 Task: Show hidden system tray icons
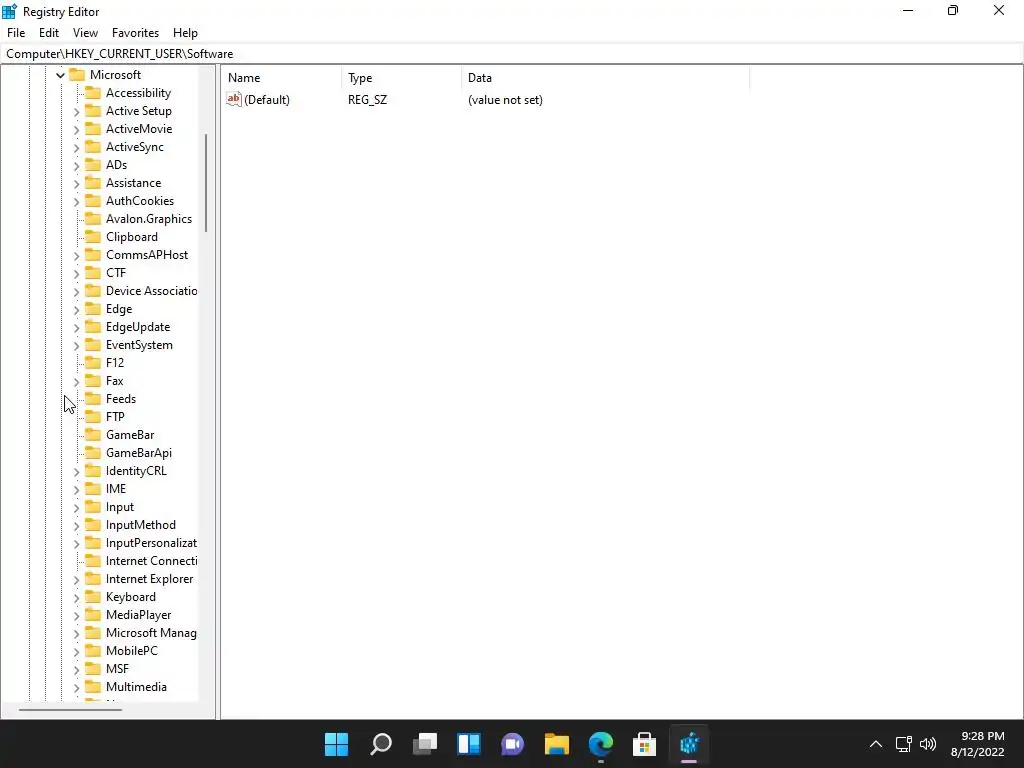click(876, 744)
